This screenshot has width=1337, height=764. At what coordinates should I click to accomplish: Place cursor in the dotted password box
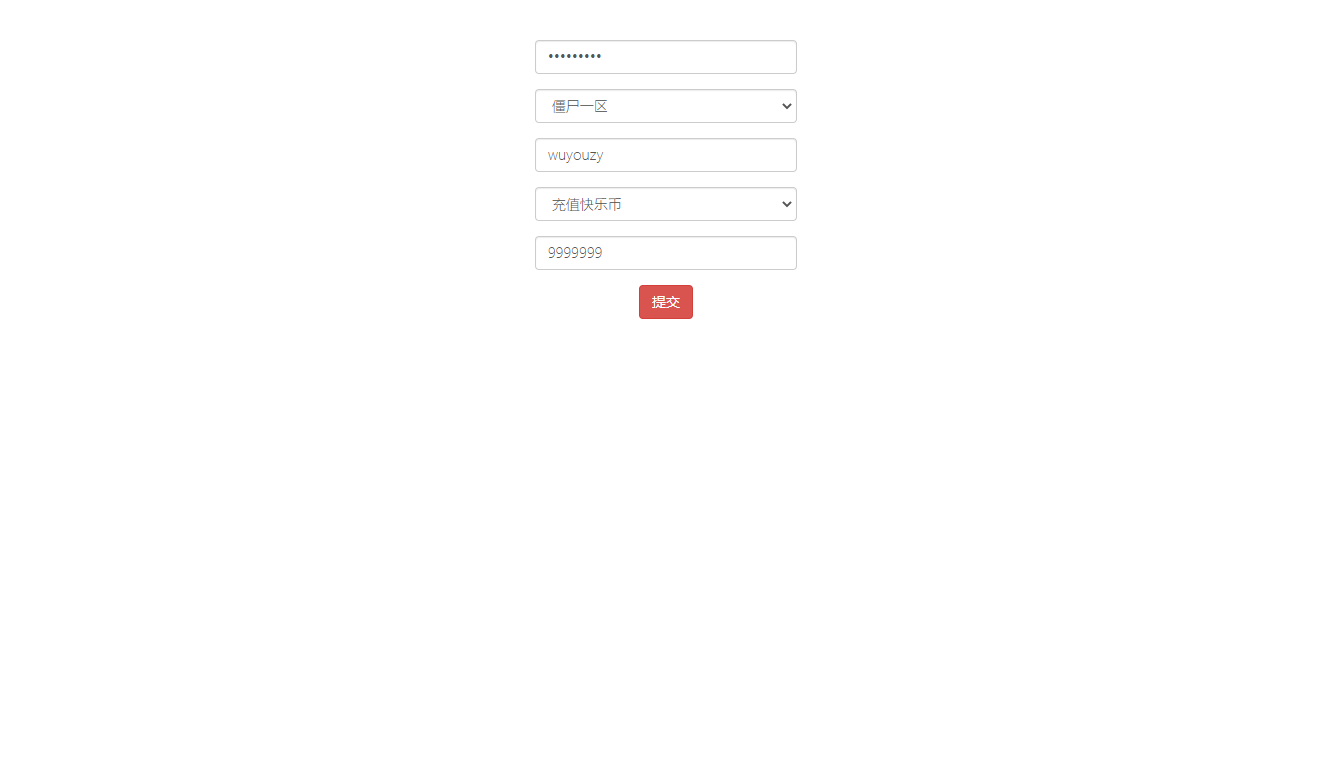(666, 57)
